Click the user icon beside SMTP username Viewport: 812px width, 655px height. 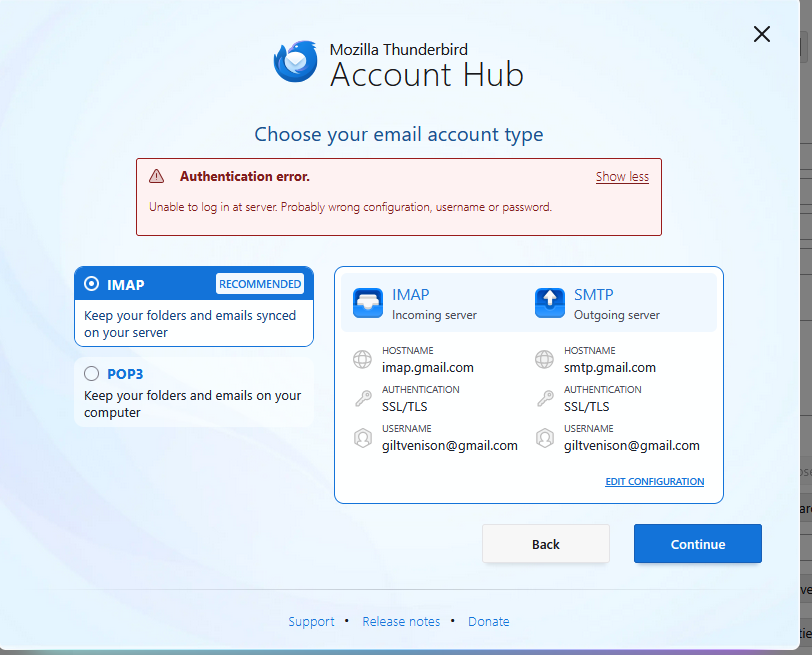click(544, 438)
